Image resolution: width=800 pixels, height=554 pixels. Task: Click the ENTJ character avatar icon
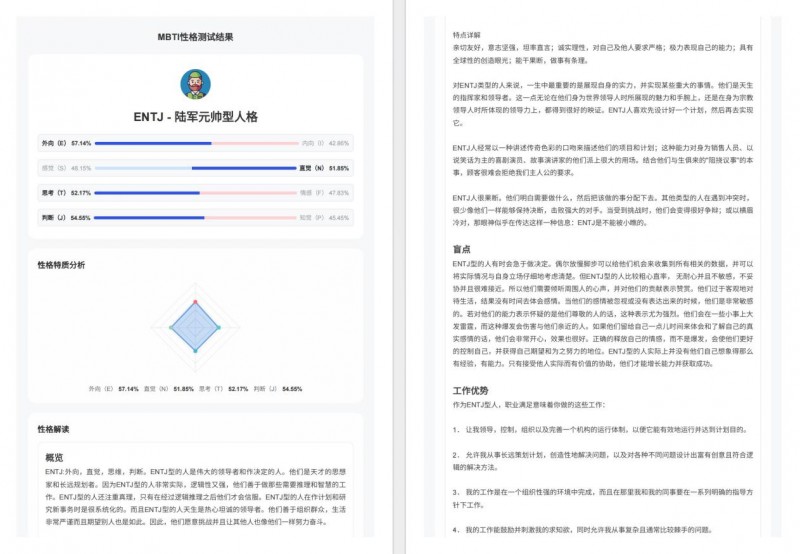(195, 84)
